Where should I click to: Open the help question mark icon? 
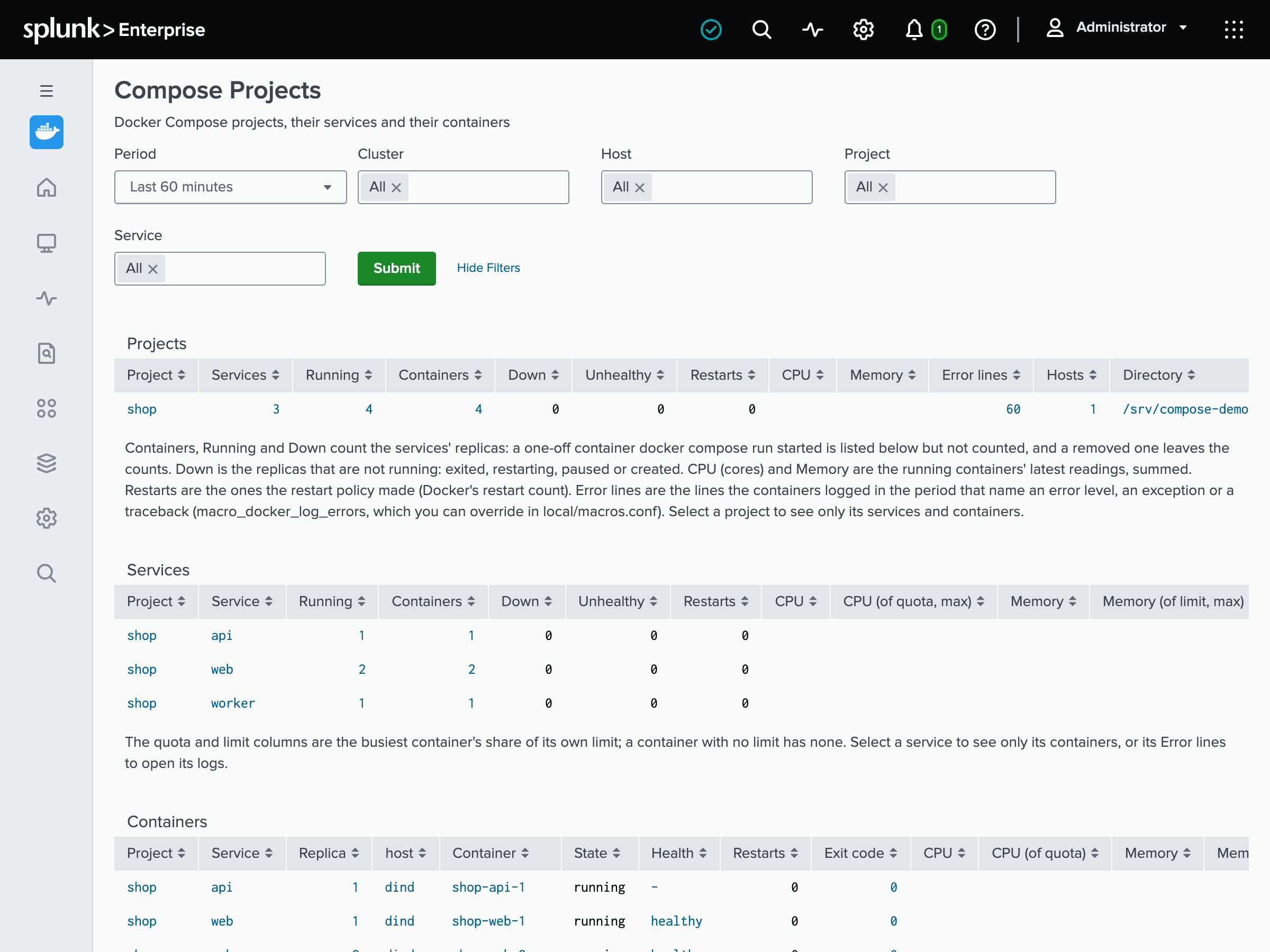985,29
